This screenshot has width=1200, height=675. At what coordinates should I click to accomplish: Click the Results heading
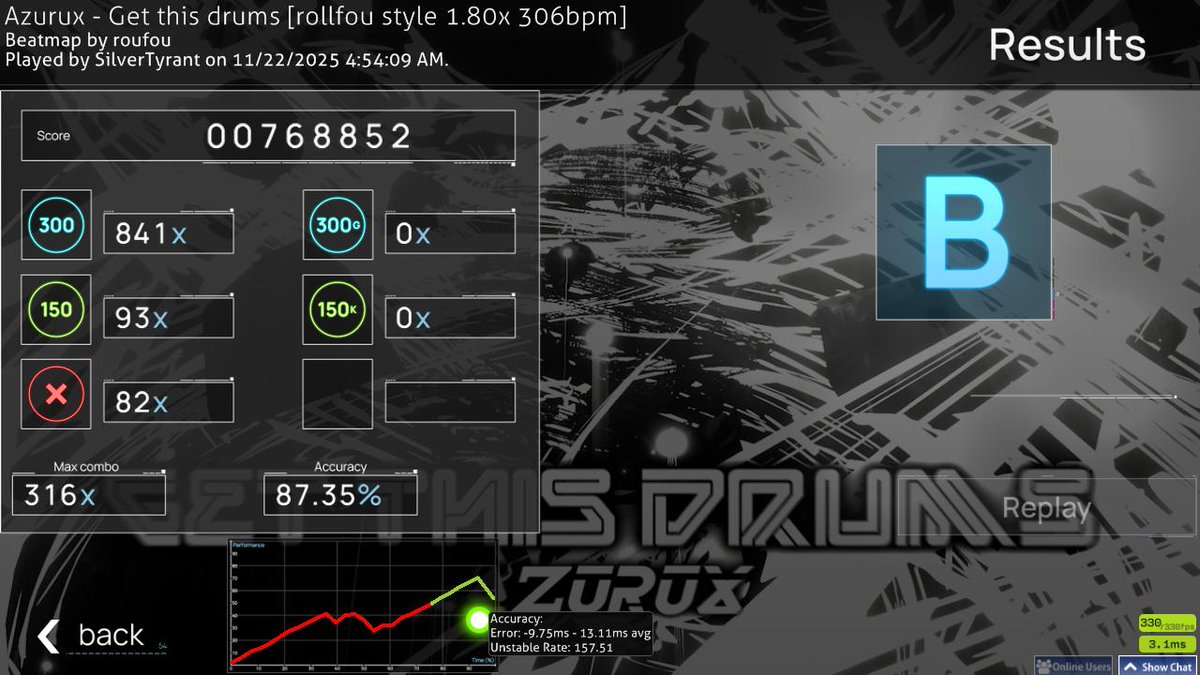(x=1067, y=45)
